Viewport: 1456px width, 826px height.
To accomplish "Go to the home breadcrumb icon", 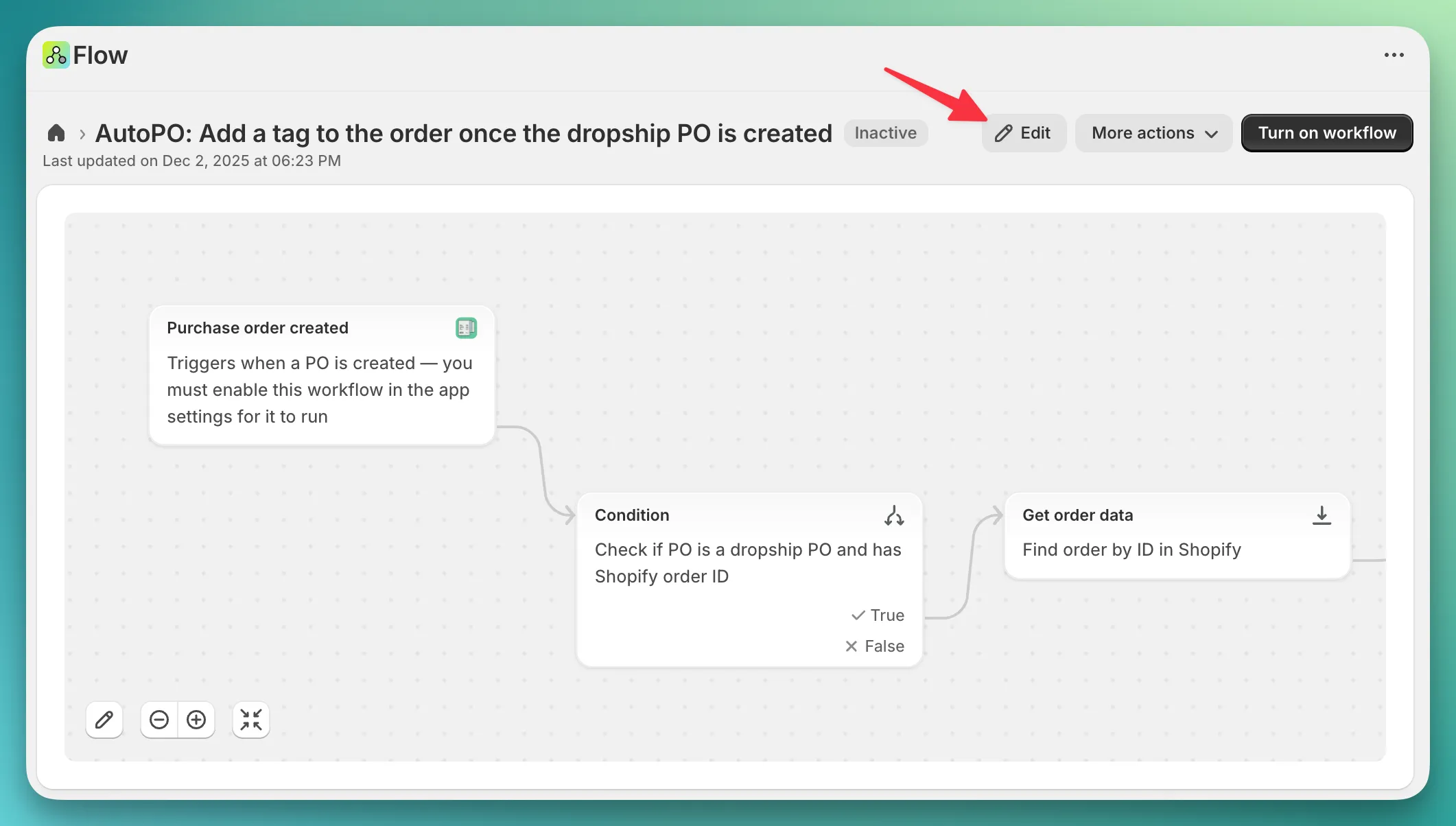I will tap(56, 133).
